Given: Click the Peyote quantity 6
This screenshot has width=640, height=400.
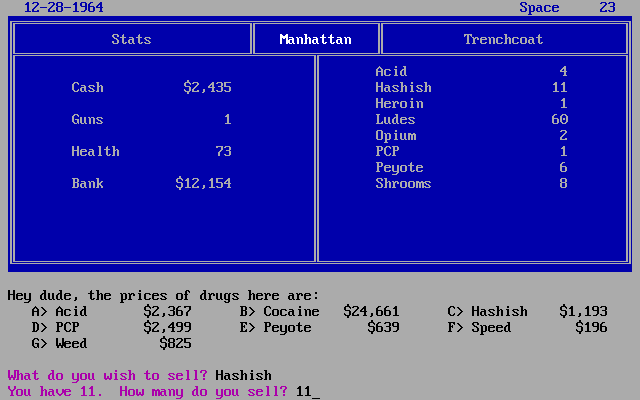Looking at the screenshot, I should click(563, 167).
